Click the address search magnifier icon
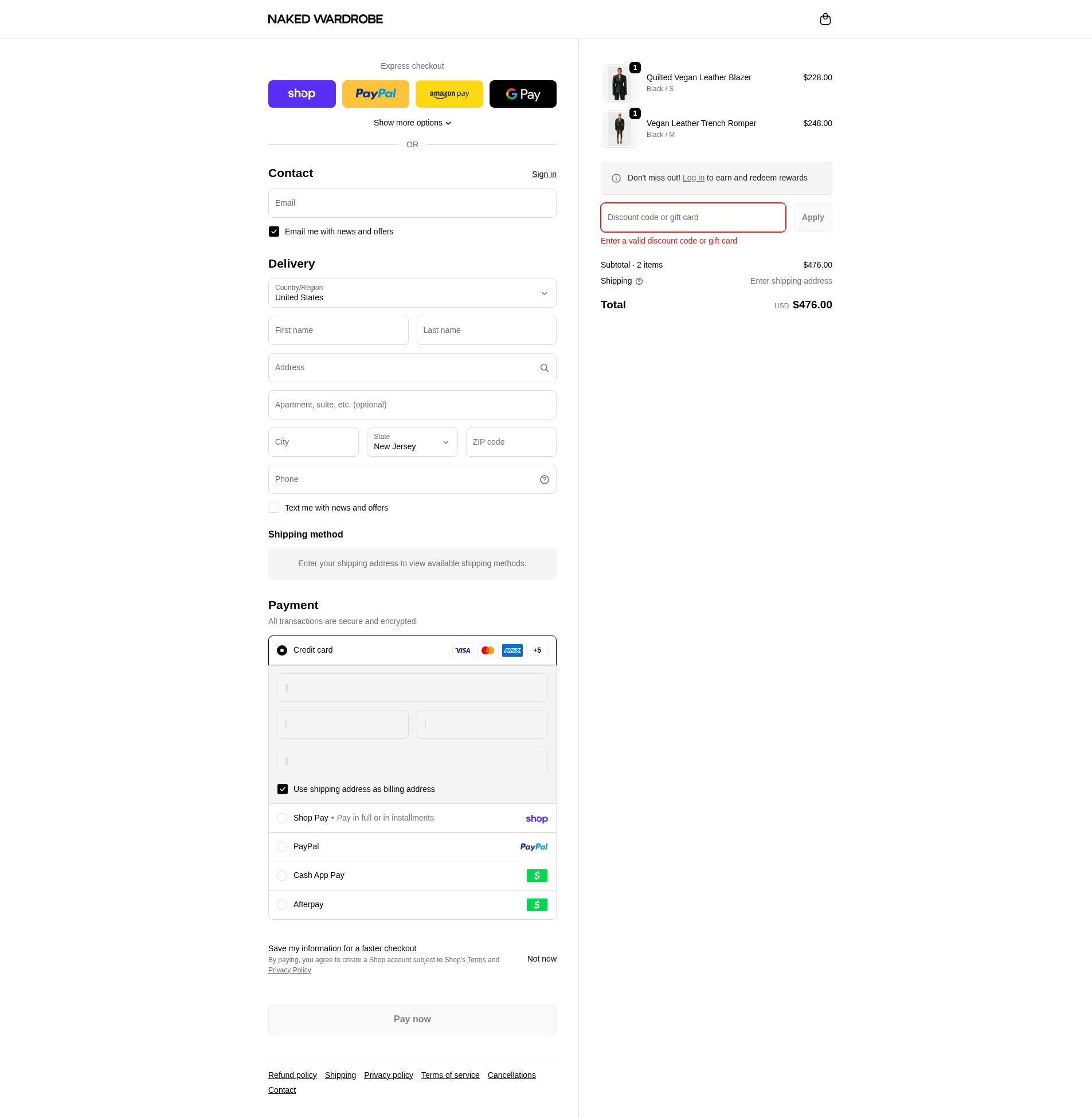 543,367
